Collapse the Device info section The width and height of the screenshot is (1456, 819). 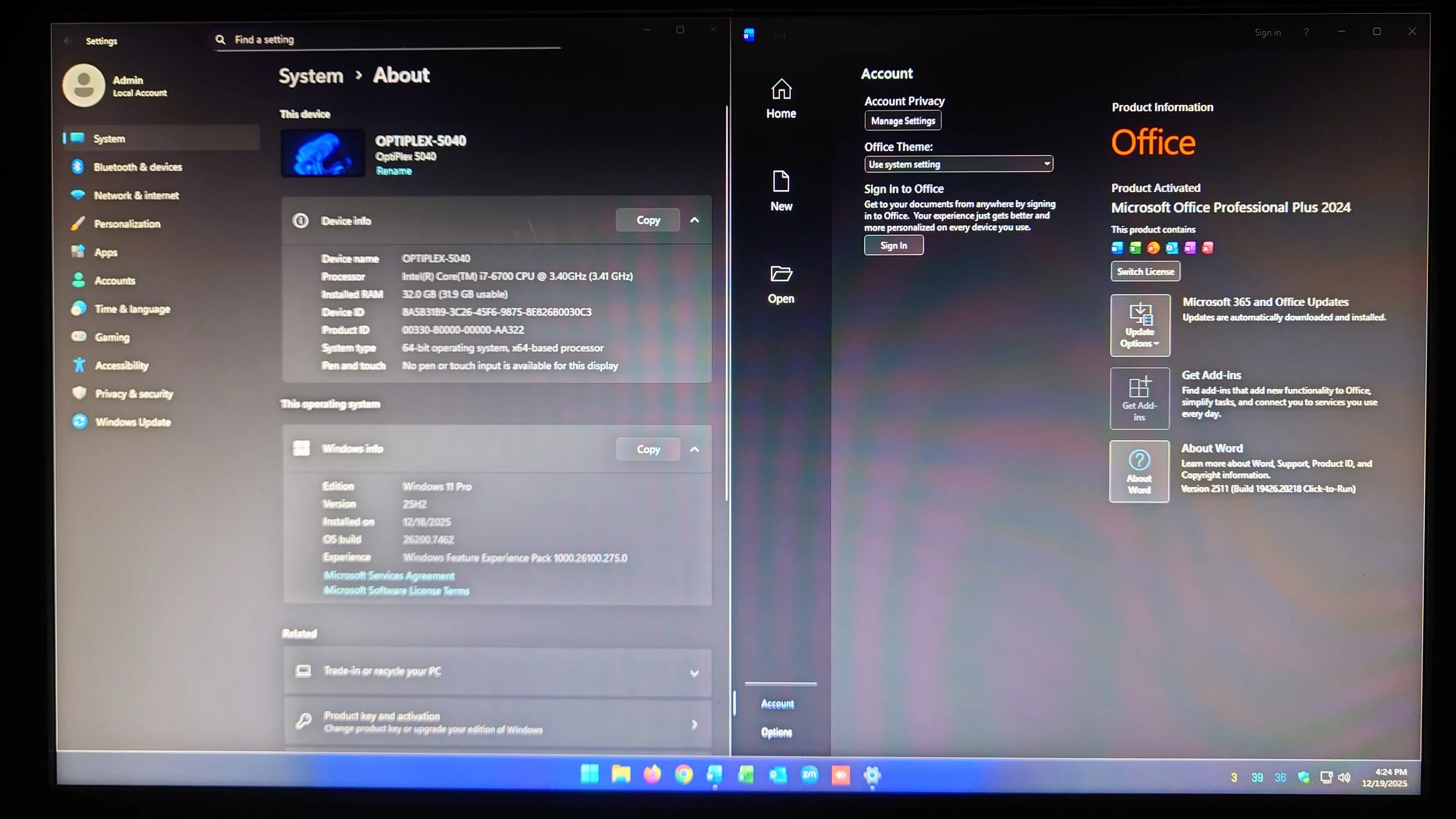pos(694,220)
